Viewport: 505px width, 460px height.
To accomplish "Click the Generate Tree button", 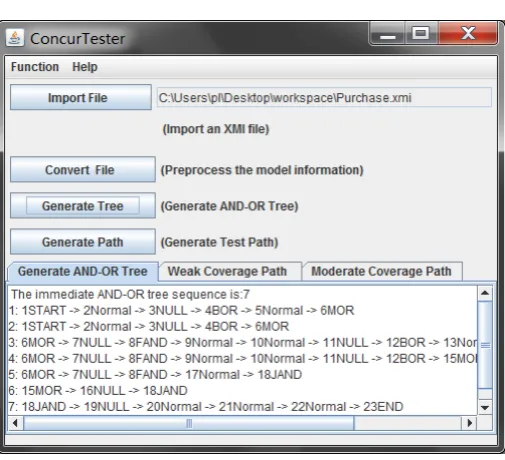I will (83, 206).
